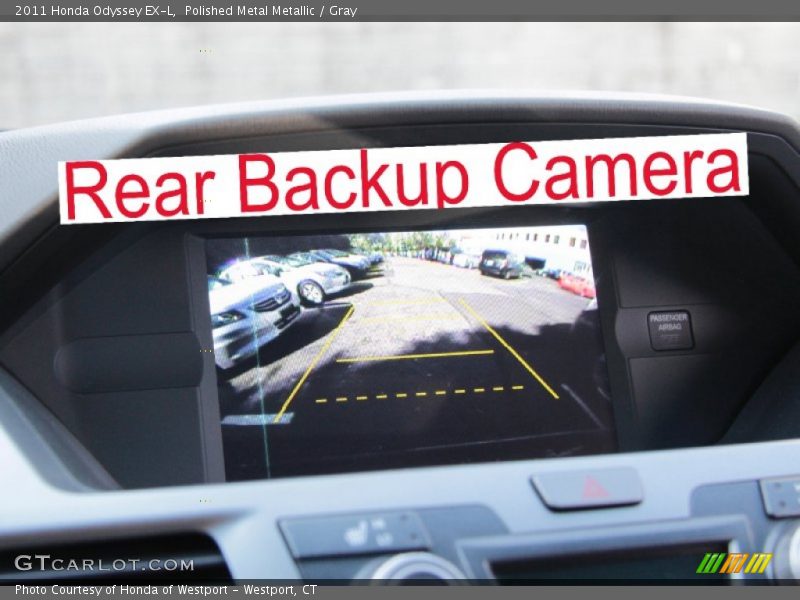Click the "Photo Courtesy of Honda of Westport" credit

[121, 590]
